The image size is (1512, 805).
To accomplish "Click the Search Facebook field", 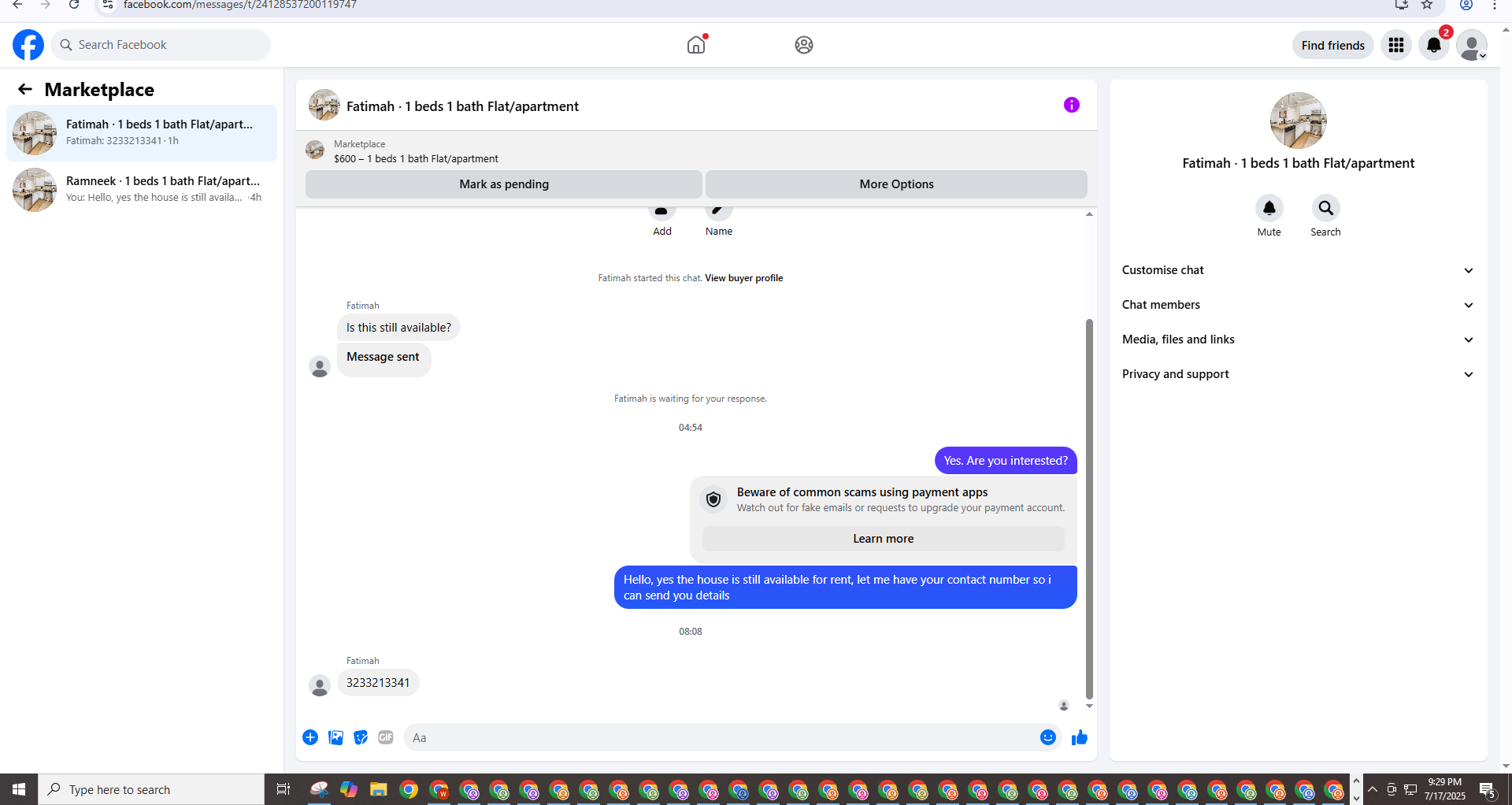I will click(x=161, y=45).
